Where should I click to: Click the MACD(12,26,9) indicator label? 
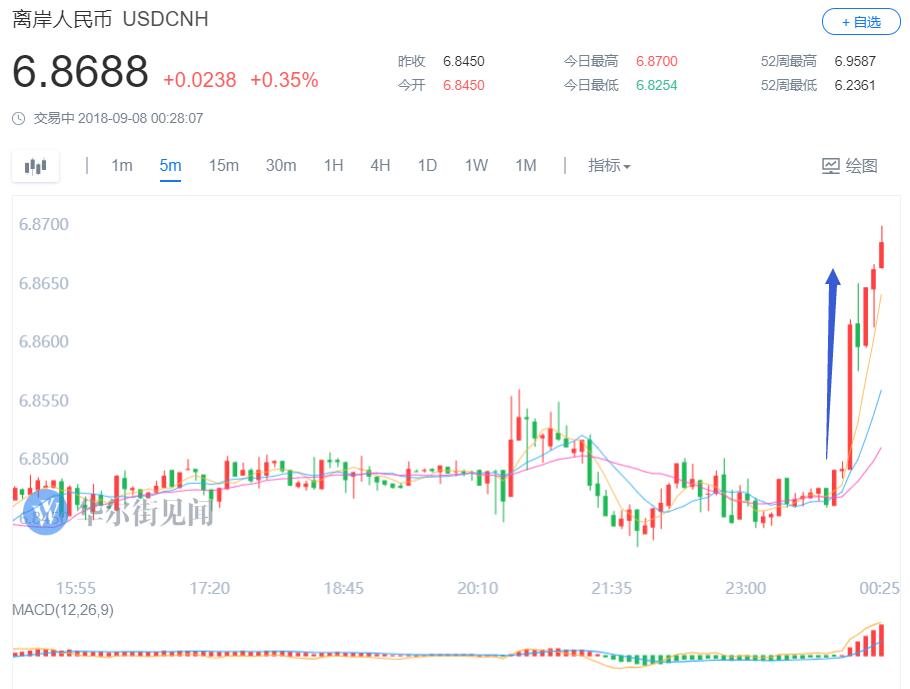62,610
